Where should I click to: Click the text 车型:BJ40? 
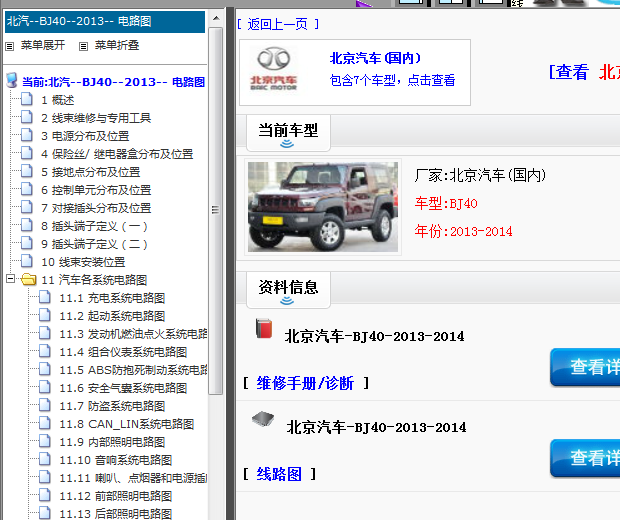(x=446, y=203)
